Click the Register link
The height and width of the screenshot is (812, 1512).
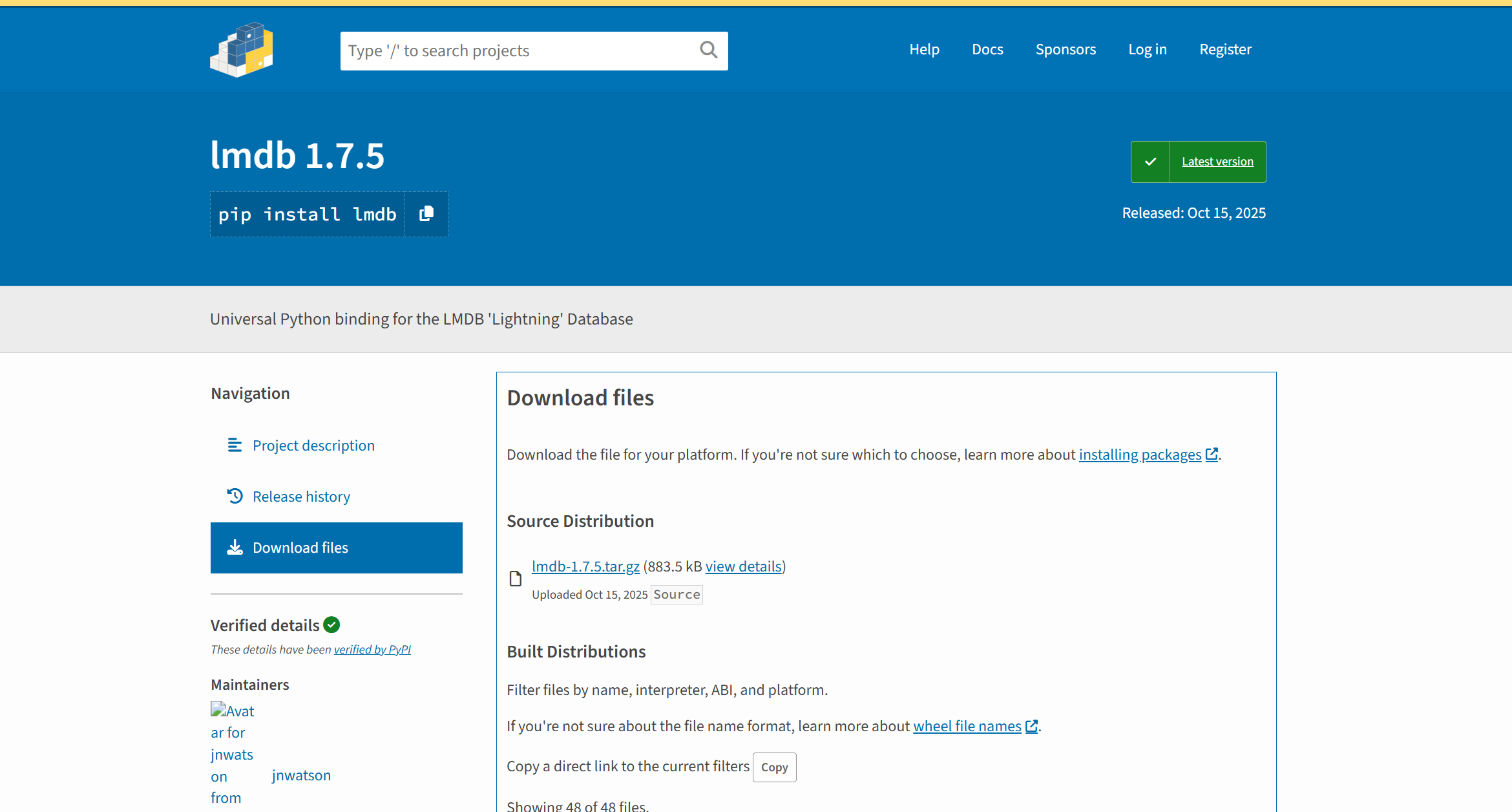coord(1225,50)
